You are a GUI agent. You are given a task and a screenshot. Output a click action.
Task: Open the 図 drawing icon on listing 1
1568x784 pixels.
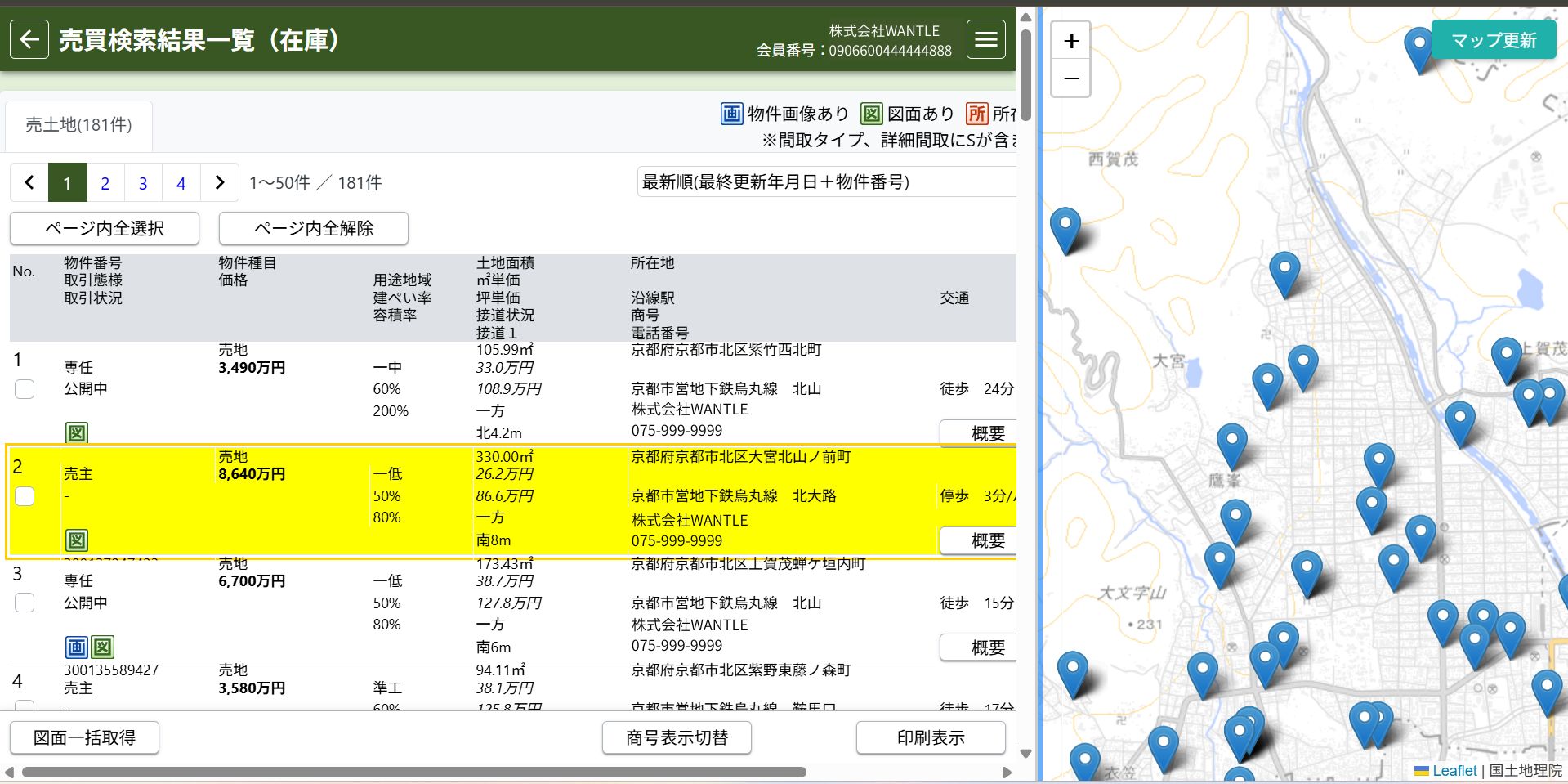(x=76, y=432)
